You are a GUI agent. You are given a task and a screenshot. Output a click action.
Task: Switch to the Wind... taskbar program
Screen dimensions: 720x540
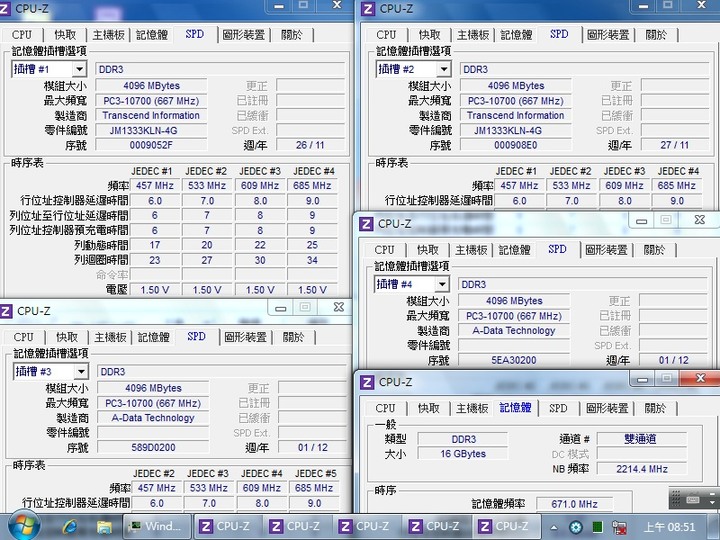pyautogui.click(x=157, y=527)
